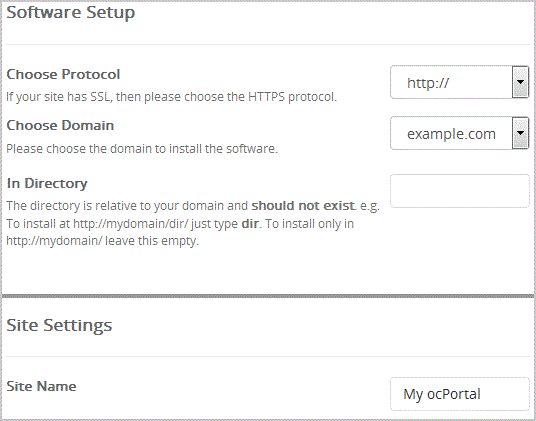The height and width of the screenshot is (421, 536).
Task: Select the http:// protocol combo box
Action: pyautogui.click(x=459, y=82)
